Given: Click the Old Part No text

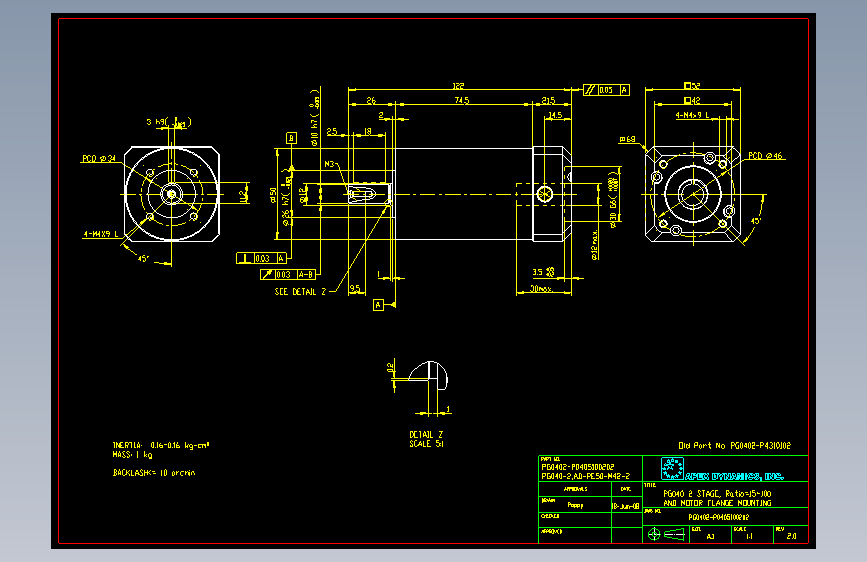Looking at the screenshot, I should [734, 445].
